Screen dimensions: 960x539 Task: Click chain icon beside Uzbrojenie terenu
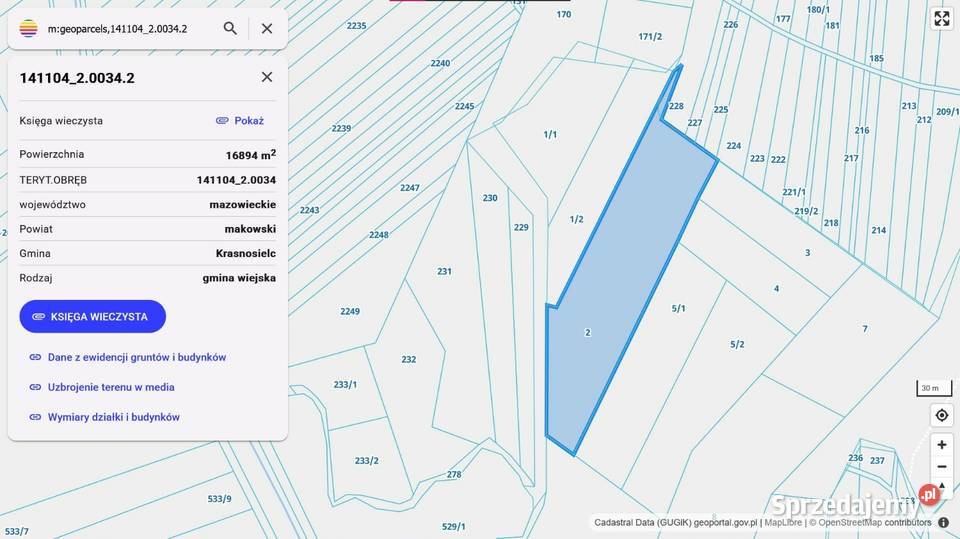click(36, 387)
